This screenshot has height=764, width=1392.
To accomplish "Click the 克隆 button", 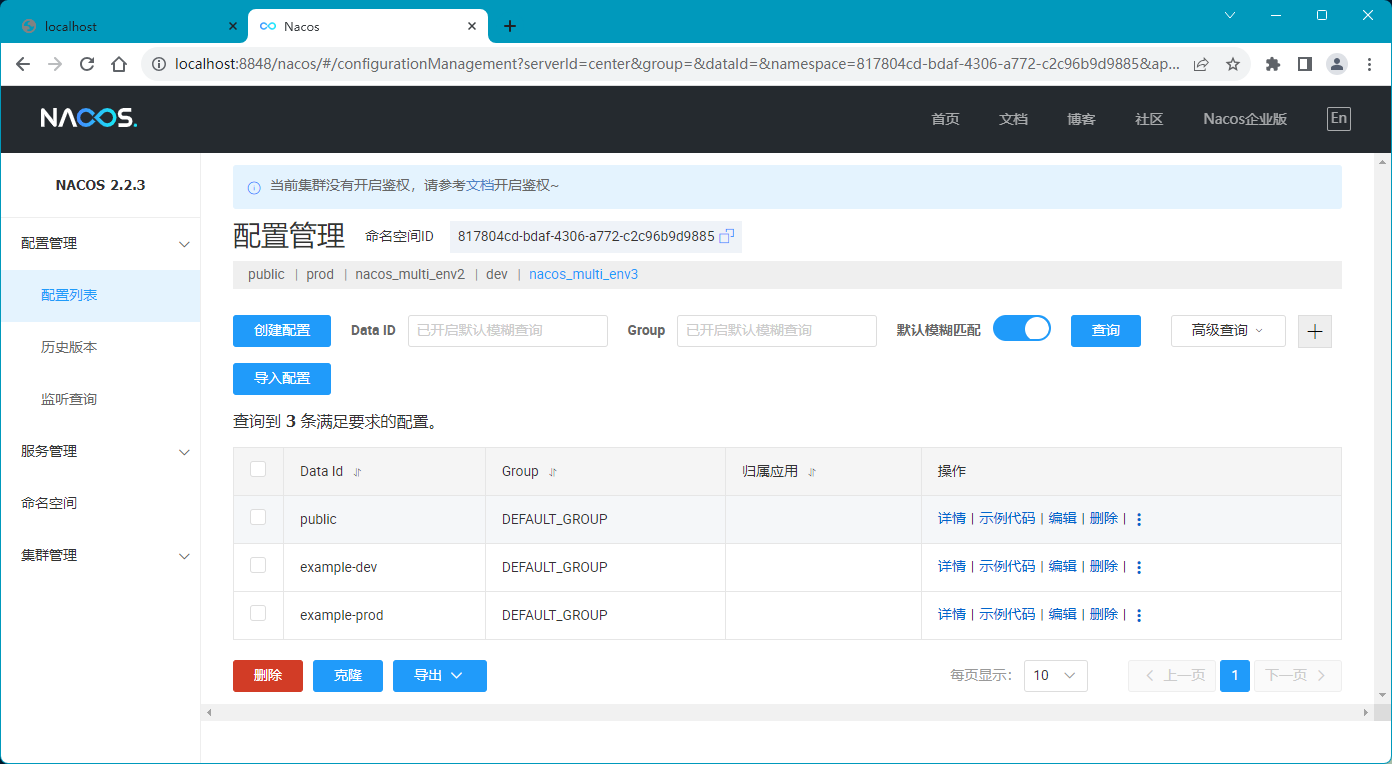I will click(348, 676).
